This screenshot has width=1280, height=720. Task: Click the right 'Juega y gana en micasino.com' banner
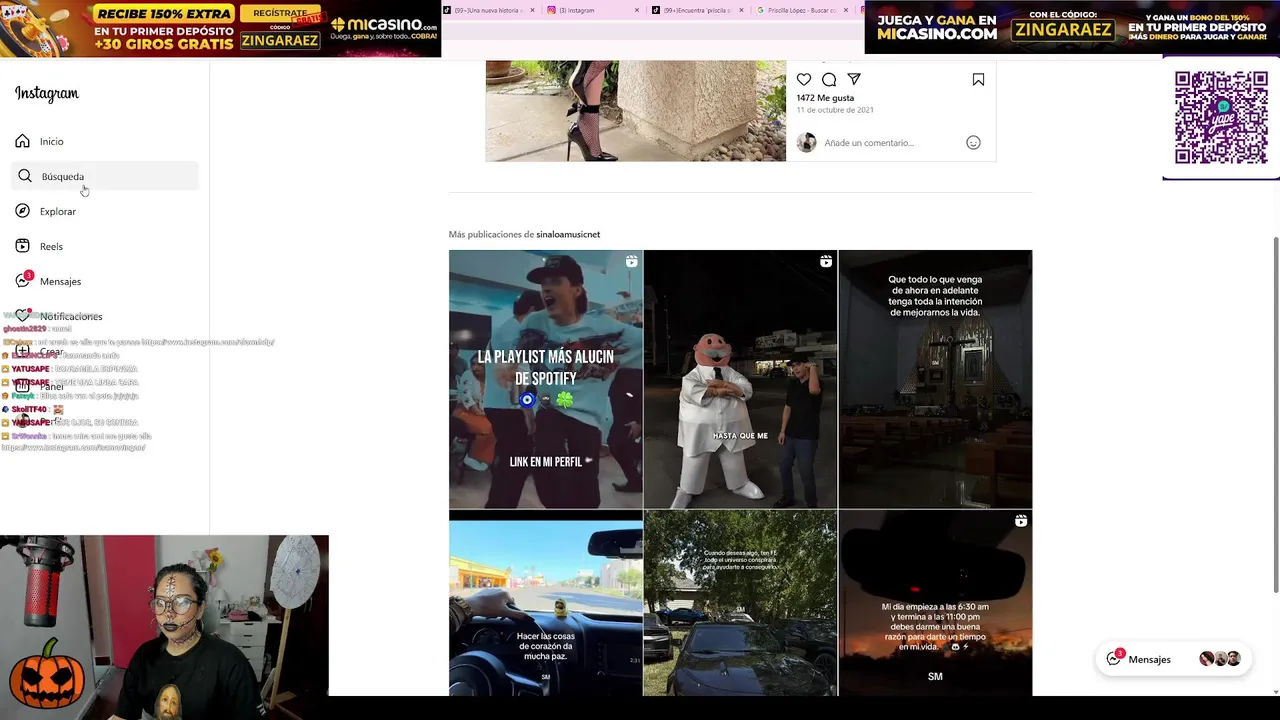click(x=1072, y=28)
